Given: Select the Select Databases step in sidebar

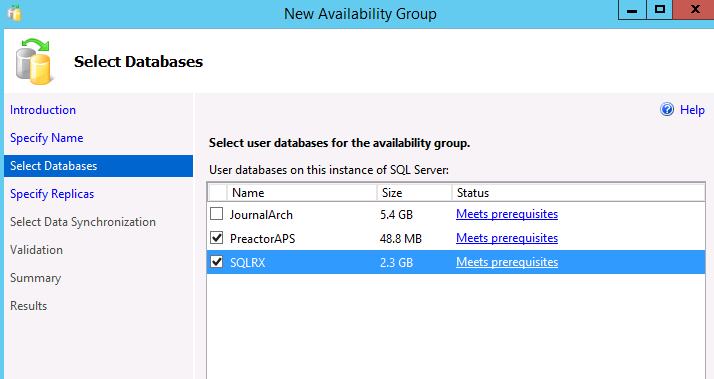Looking at the screenshot, I should pyautogui.click(x=98, y=166).
